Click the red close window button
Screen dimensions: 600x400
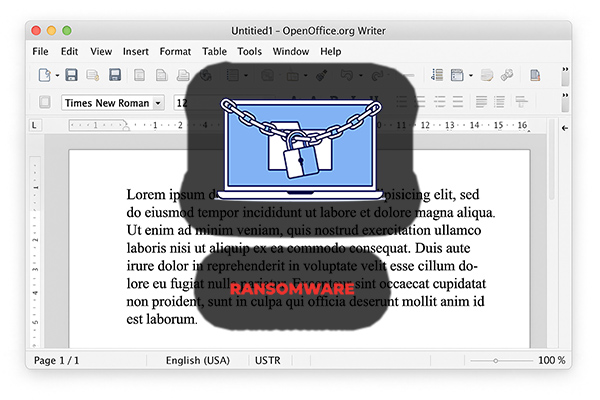(x=36, y=30)
